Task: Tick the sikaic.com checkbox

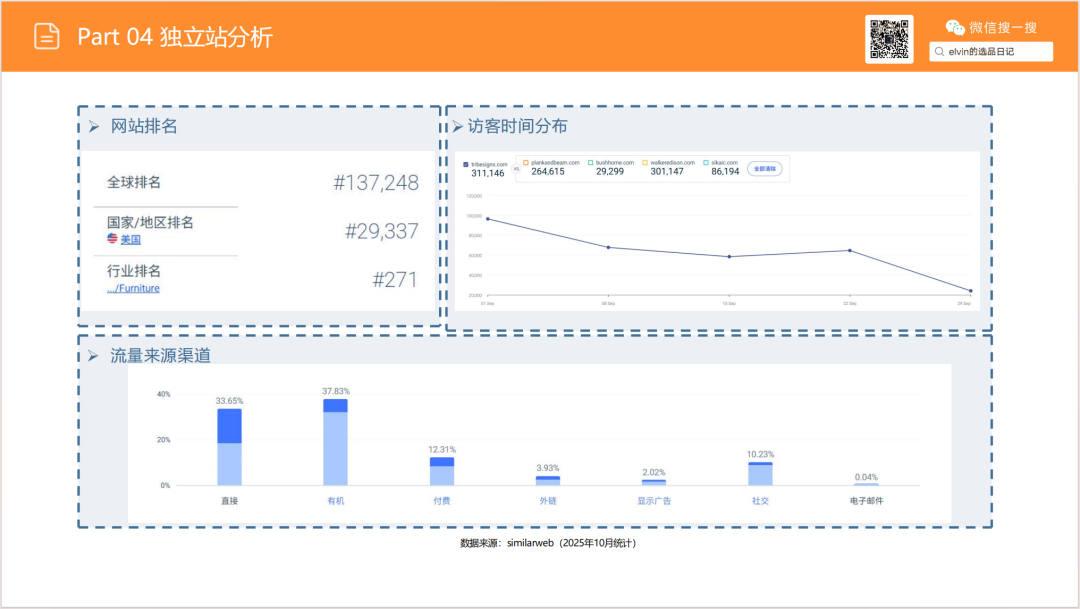Action: point(706,162)
